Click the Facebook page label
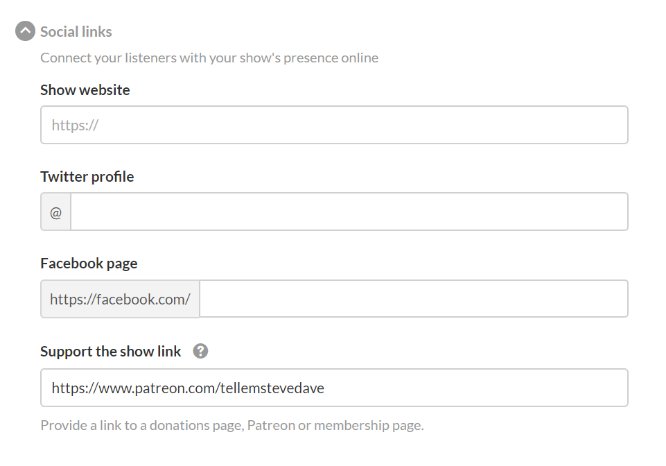 coord(89,264)
